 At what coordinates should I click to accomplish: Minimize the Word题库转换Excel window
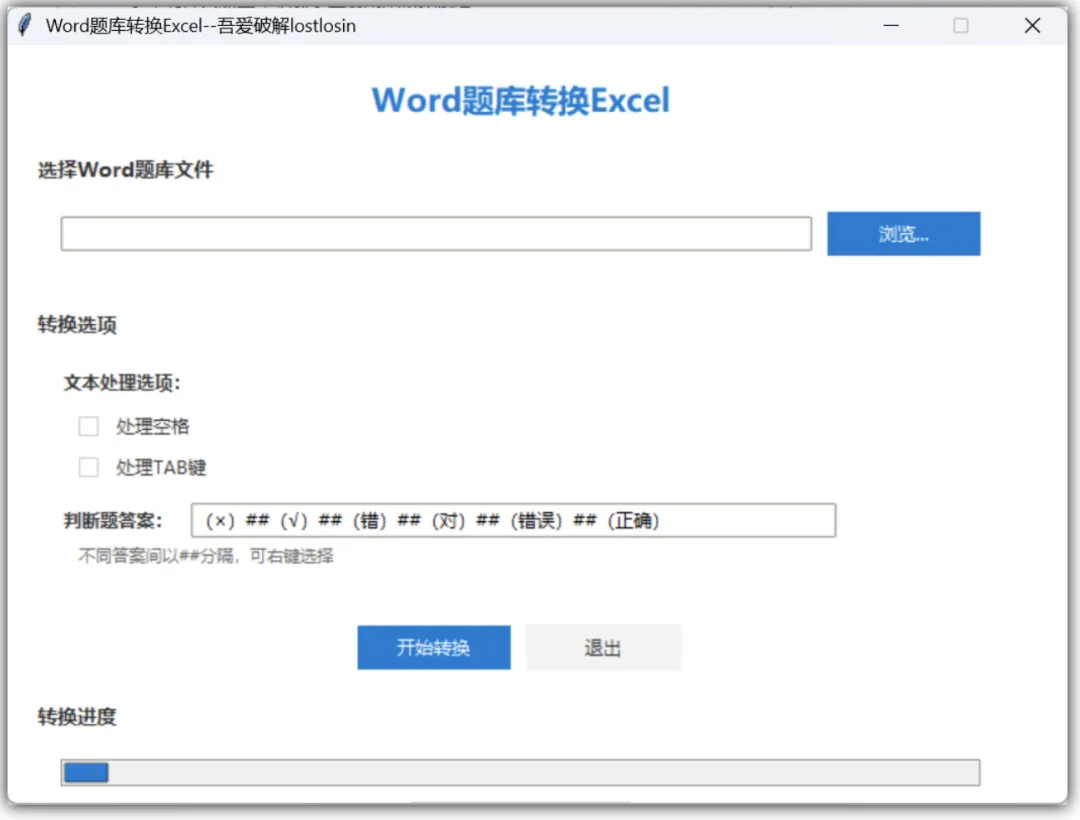(891, 25)
